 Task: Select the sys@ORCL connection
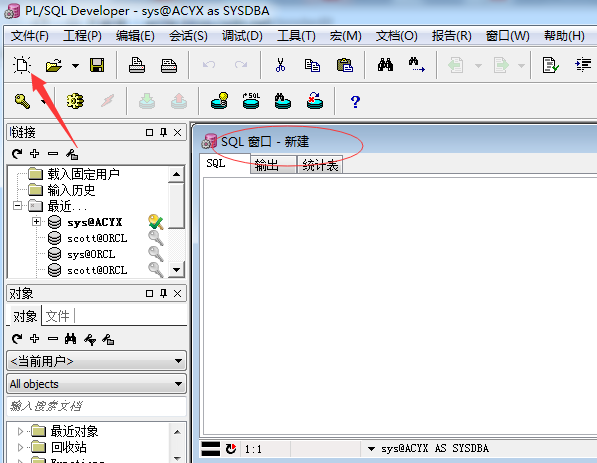[x=91, y=254]
